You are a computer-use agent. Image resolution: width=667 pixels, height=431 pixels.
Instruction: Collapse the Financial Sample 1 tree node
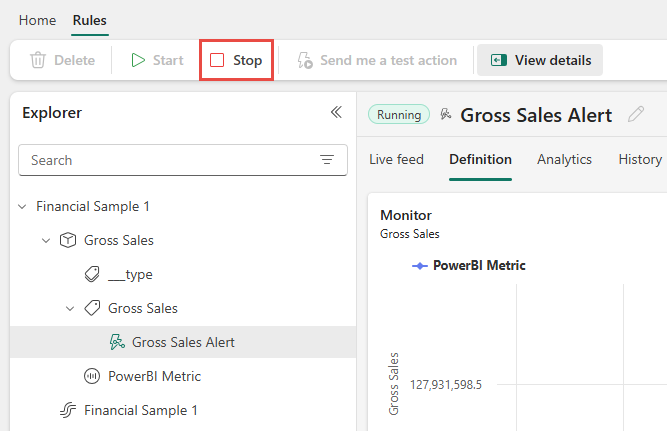[22, 206]
